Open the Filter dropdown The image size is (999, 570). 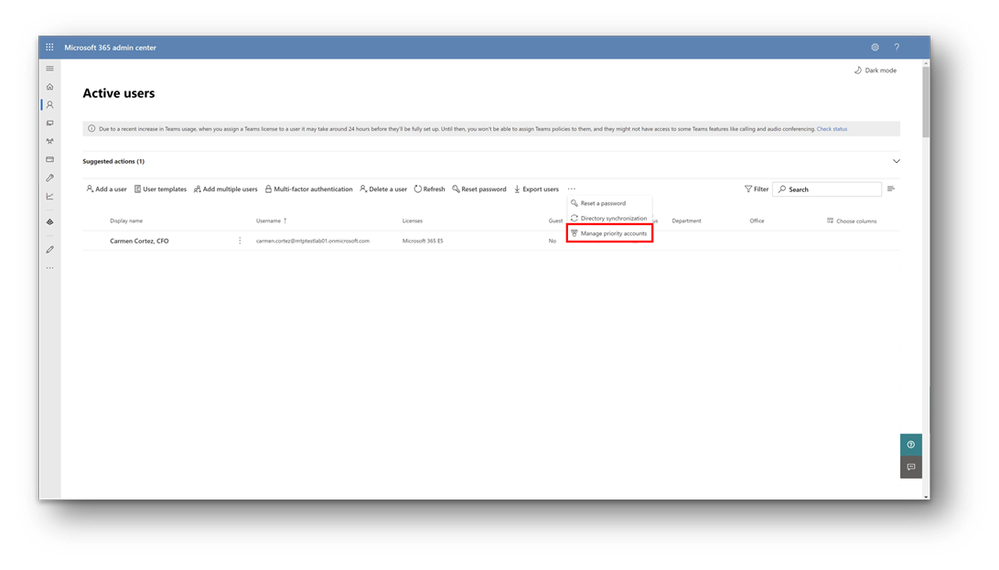(x=756, y=189)
